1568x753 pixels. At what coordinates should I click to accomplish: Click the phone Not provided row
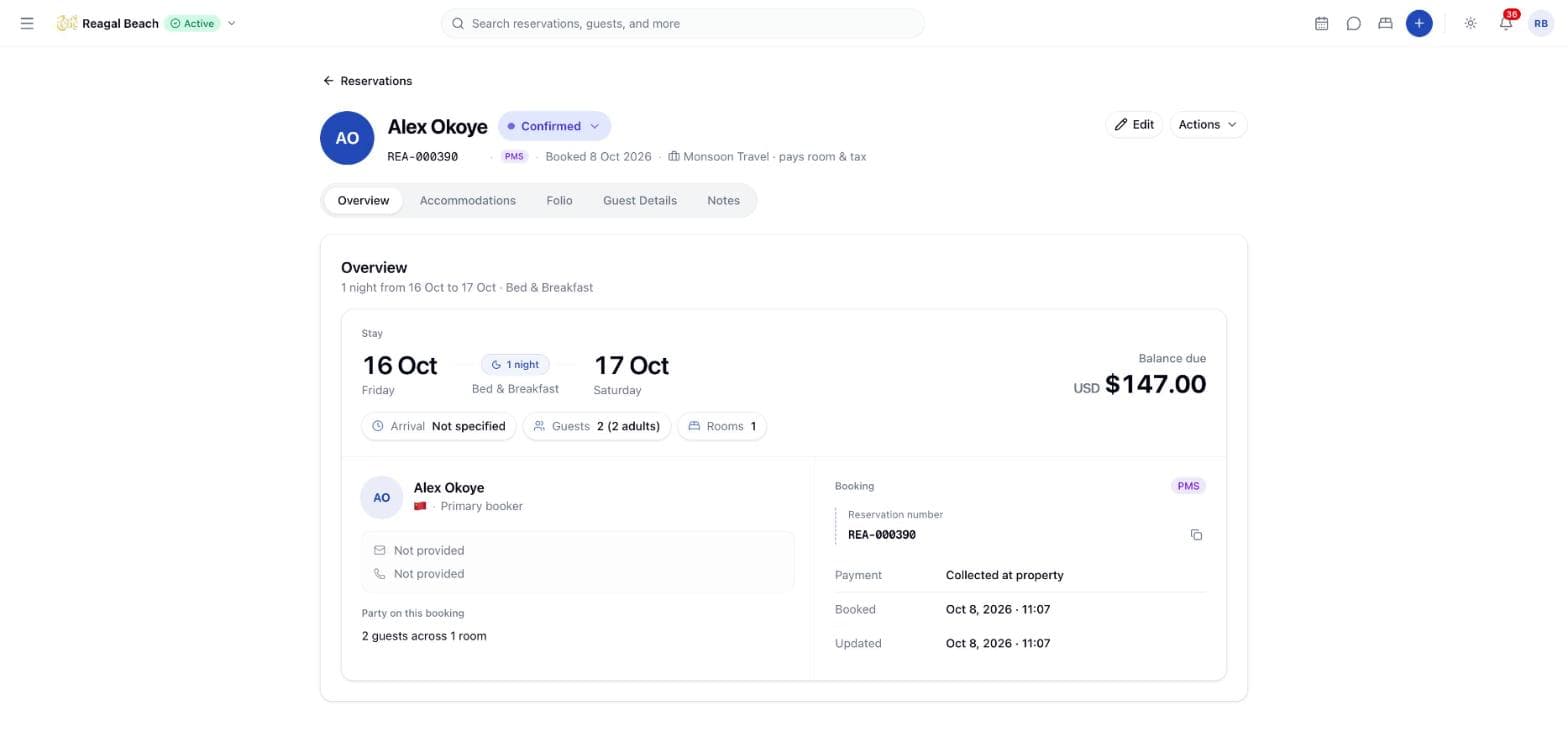click(577, 574)
